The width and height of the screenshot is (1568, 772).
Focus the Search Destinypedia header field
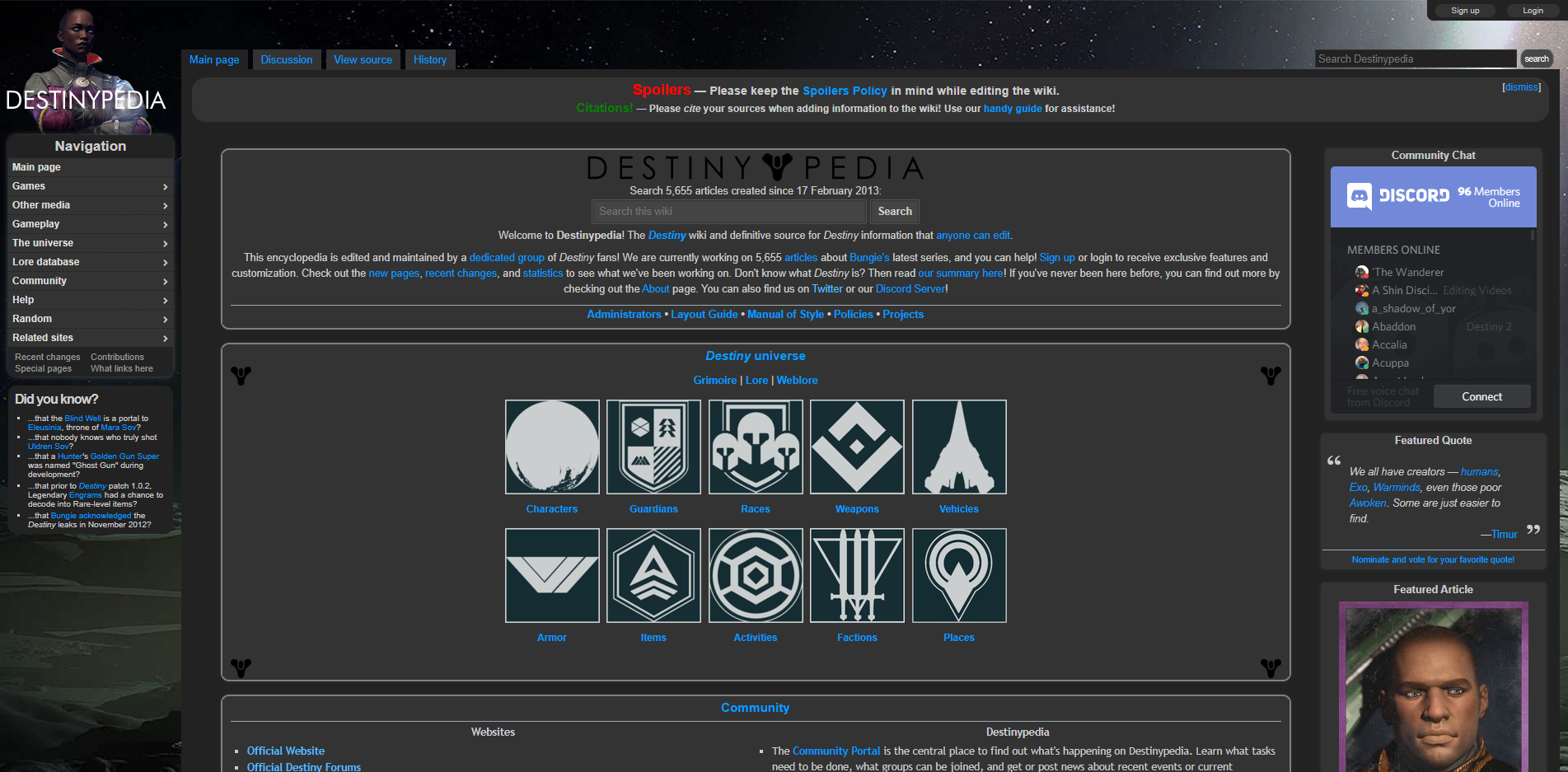click(1415, 58)
